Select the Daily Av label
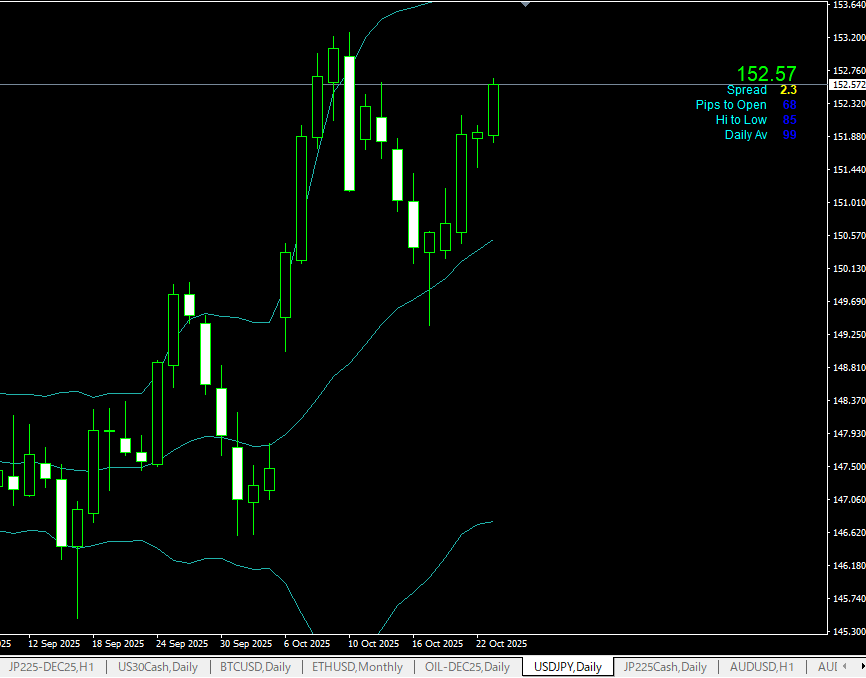This screenshot has height=678, width=866. (x=746, y=135)
